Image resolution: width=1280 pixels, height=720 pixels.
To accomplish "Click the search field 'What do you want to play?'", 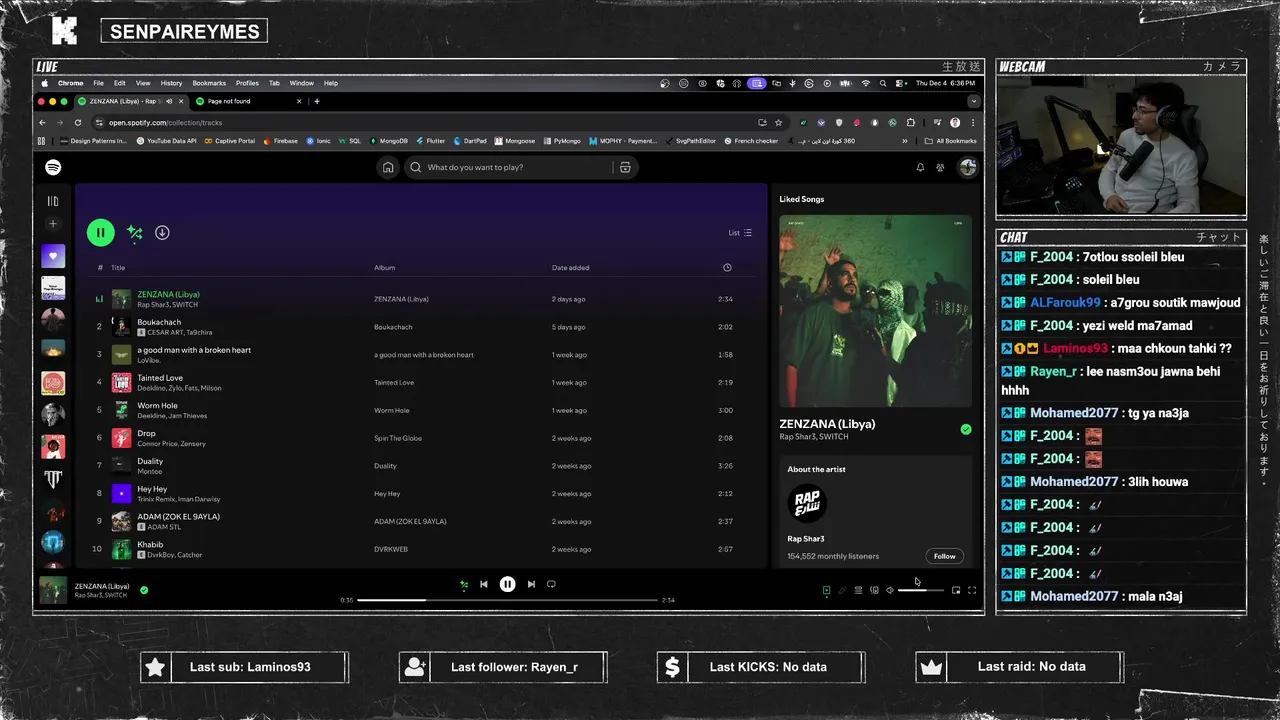I will pyautogui.click(x=510, y=167).
